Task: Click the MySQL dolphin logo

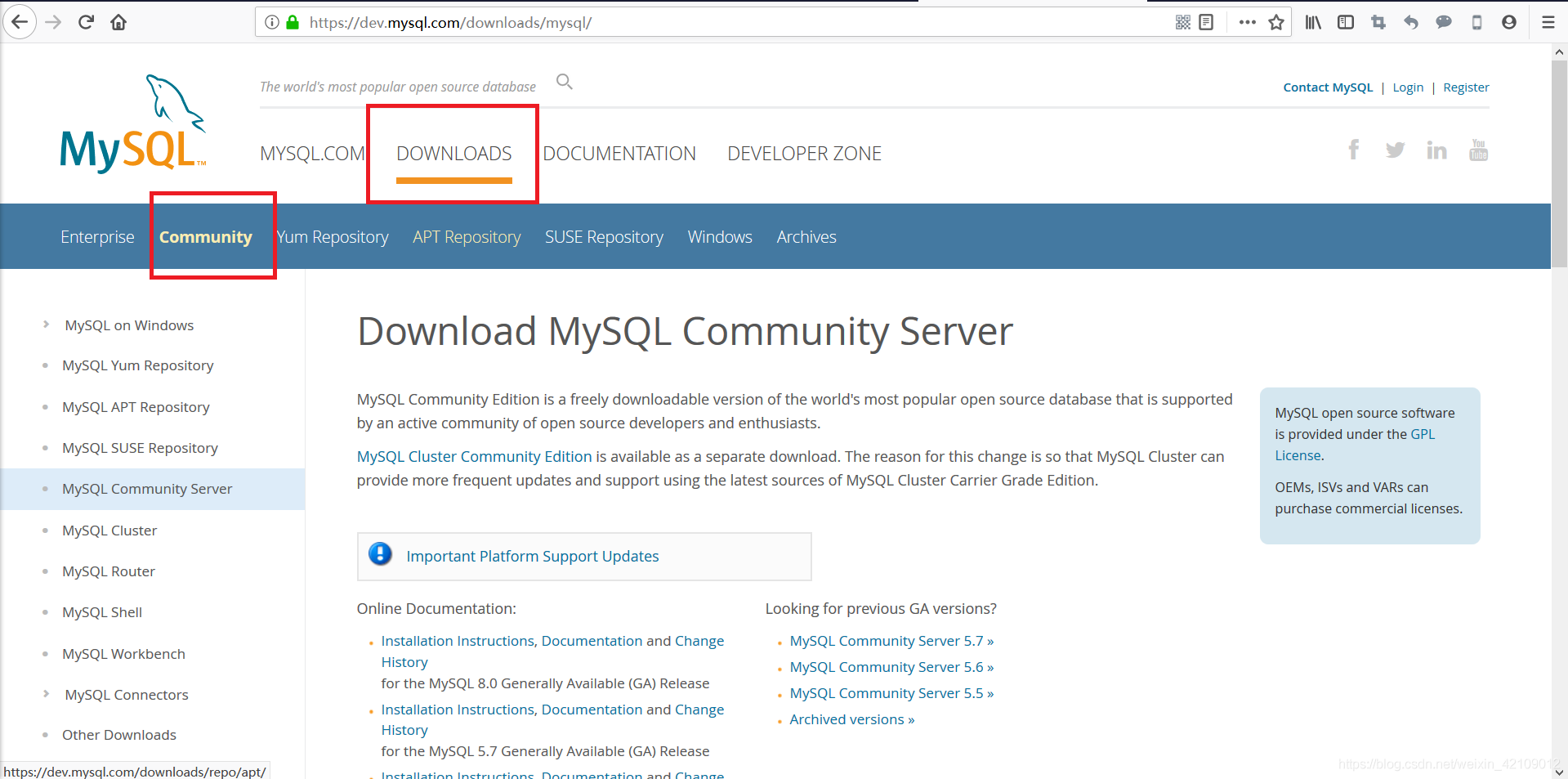Action: click(x=133, y=123)
